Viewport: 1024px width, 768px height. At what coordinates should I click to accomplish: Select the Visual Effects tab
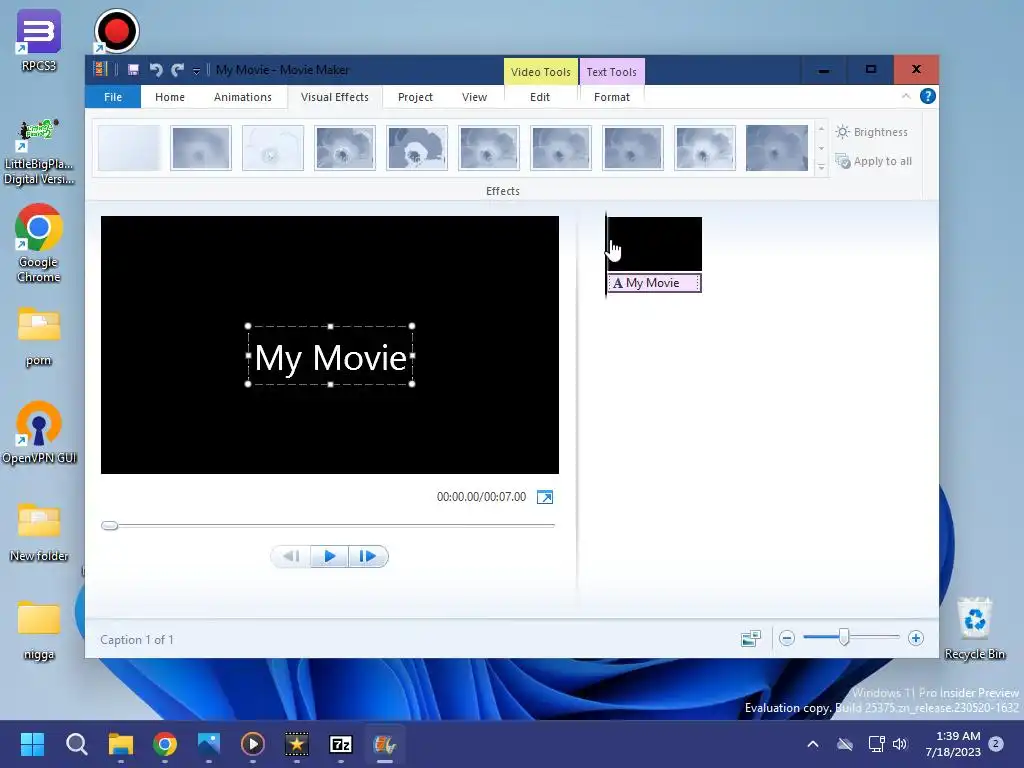334,97
